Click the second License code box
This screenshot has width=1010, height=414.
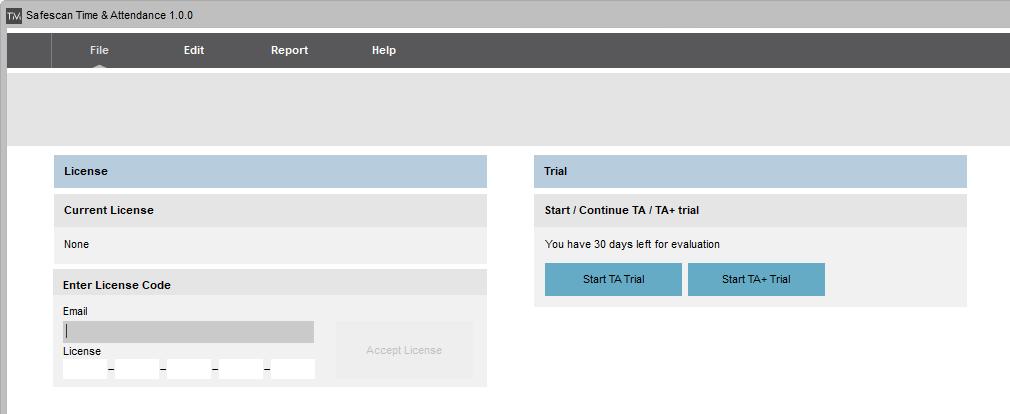pos(137,369)
